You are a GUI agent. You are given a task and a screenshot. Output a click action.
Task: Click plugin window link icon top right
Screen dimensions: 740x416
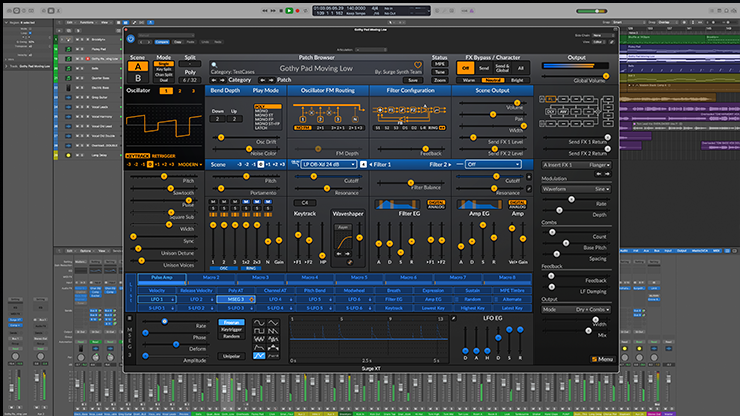(x=612, y=42)
